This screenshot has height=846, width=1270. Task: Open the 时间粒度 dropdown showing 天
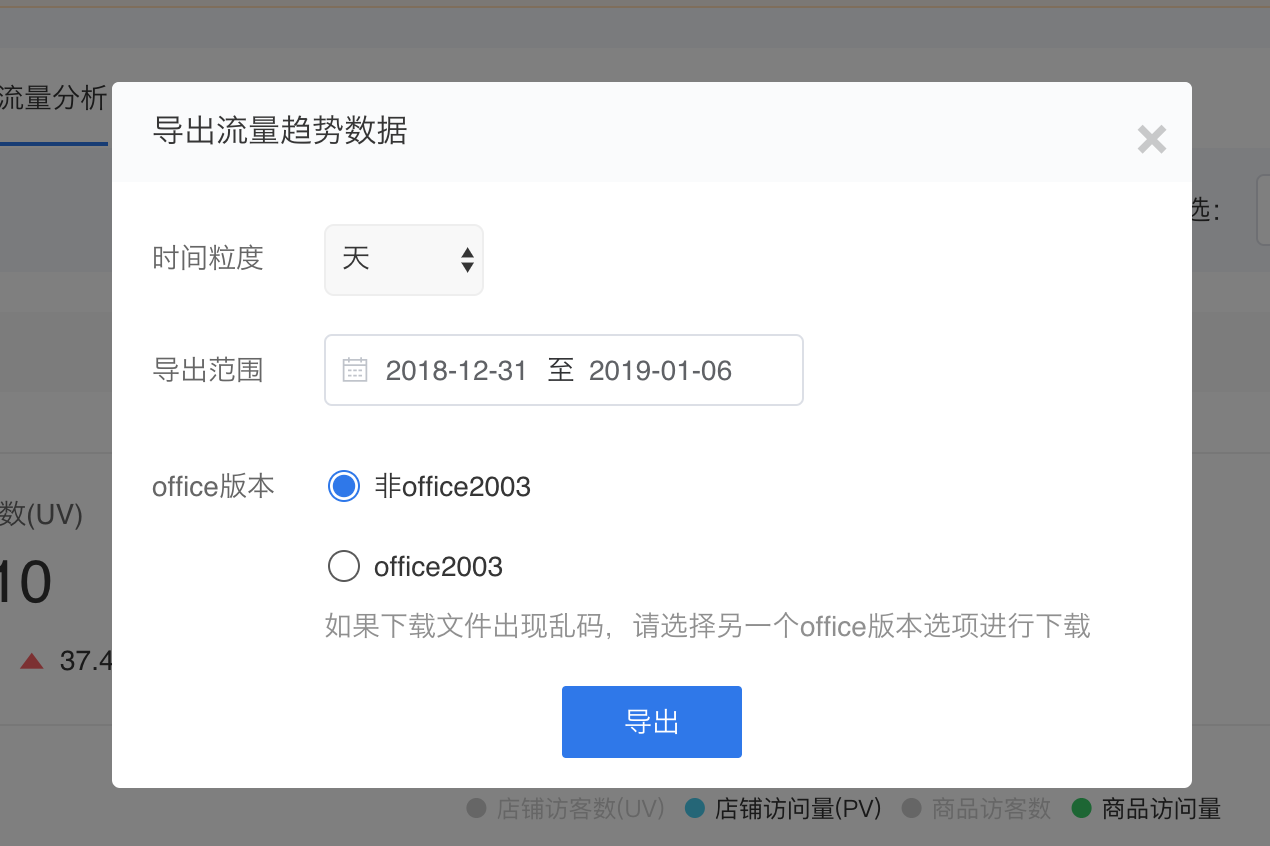tap(404, 260)
